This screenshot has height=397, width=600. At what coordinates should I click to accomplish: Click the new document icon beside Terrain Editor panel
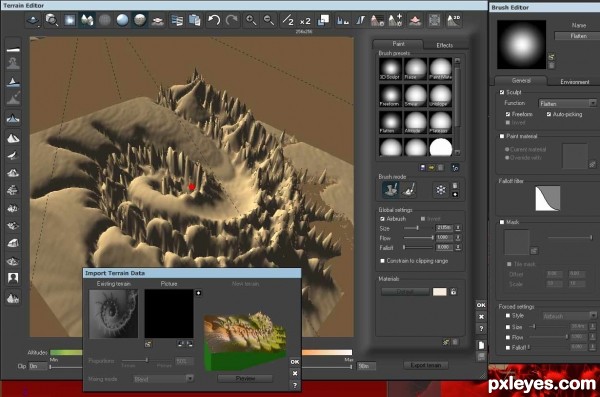(x=481, y=345)
